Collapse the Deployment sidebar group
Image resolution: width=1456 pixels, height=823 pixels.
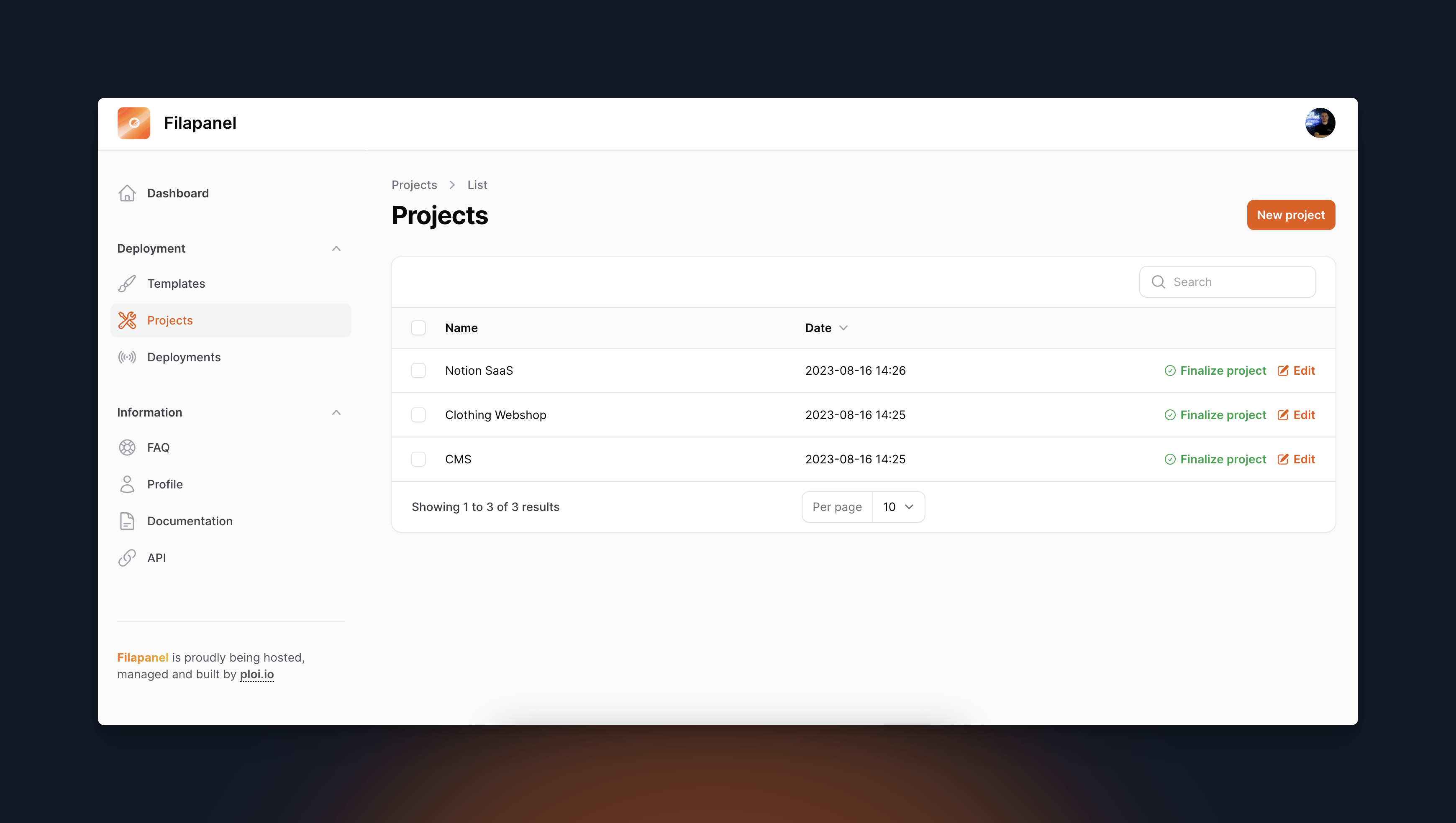[x=336, y=249]
